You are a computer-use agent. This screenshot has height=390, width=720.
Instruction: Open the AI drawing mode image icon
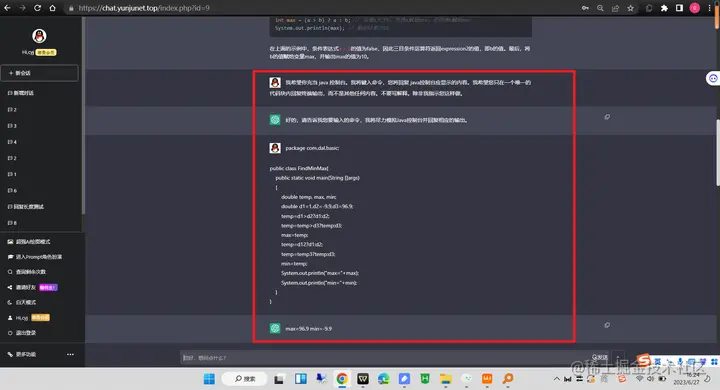pyautogui.click(x=10, y=242)
